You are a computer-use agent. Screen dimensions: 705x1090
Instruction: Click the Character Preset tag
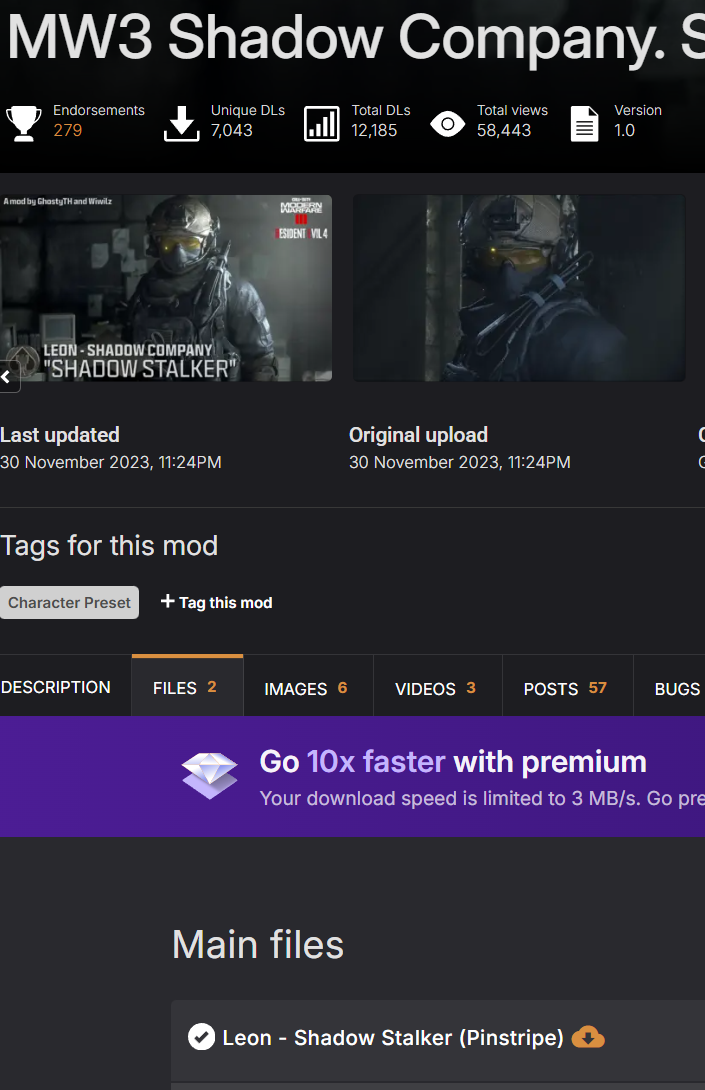[x=69, y=602]
